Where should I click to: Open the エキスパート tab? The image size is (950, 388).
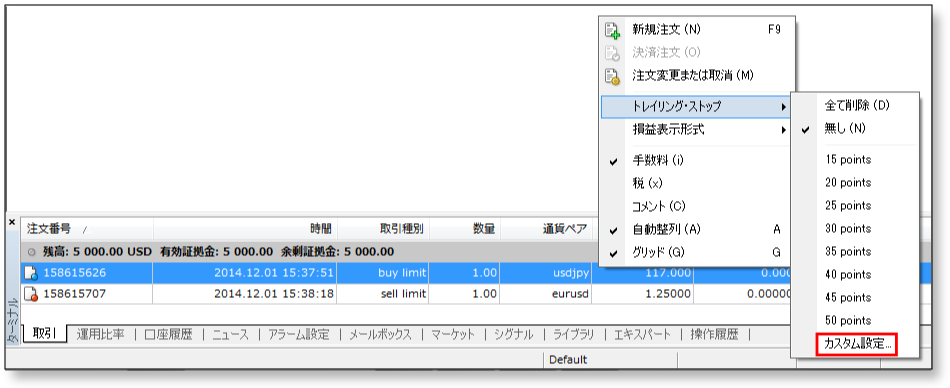(x=642, y=335)
